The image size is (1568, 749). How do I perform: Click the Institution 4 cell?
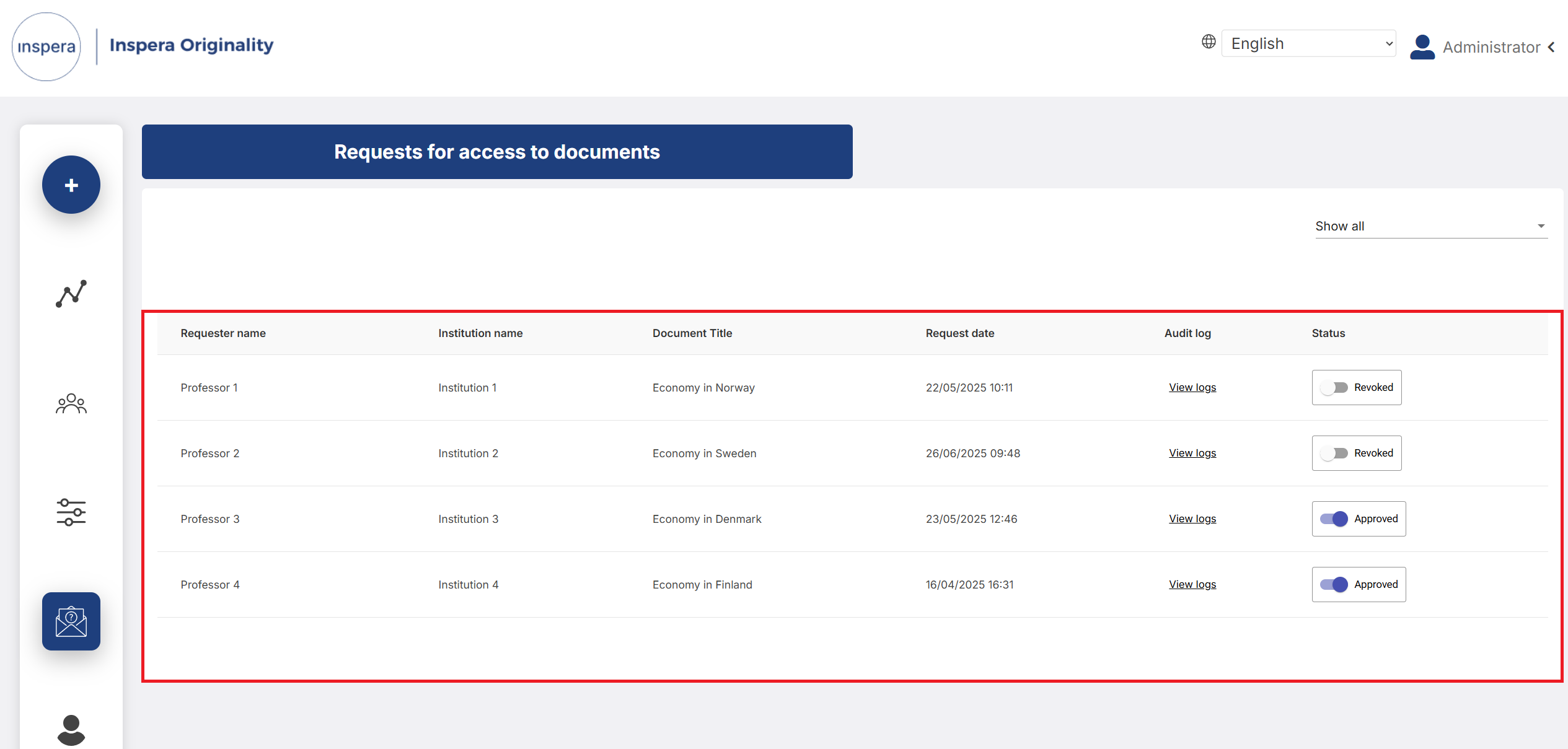(468, 585)
